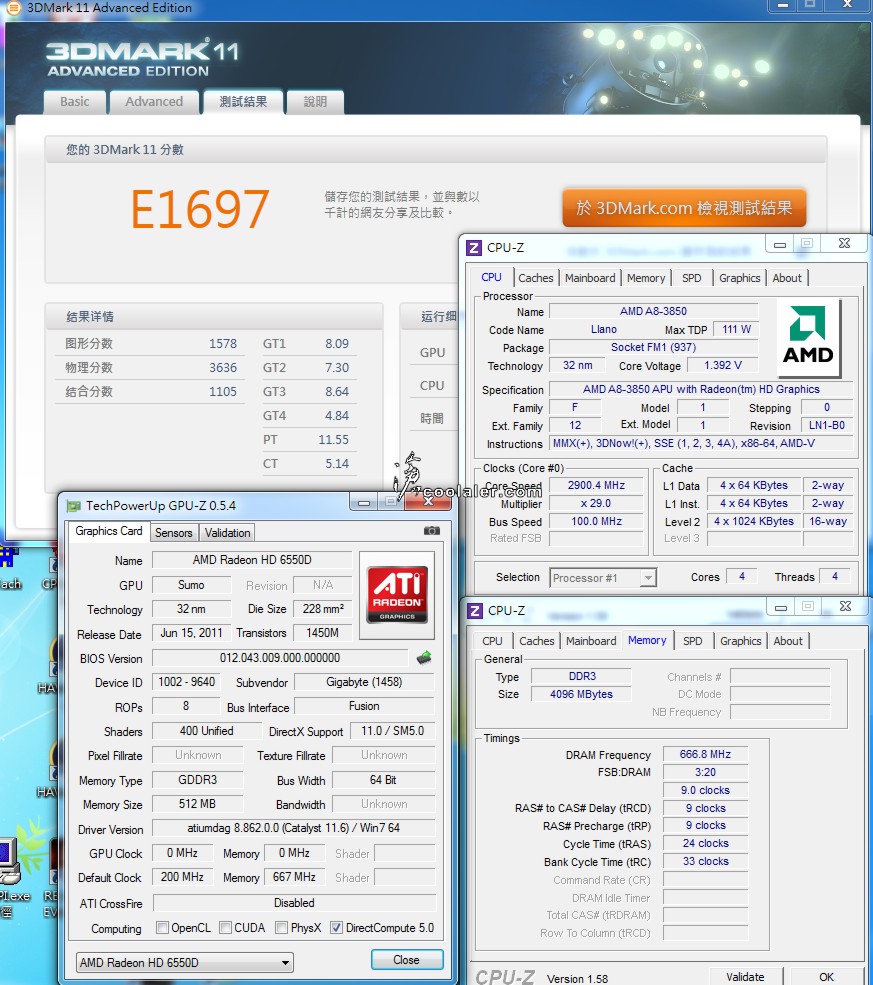Open the 說明 tab in 3DMark
The image size is (873, 985).
(x=315, y=102)
